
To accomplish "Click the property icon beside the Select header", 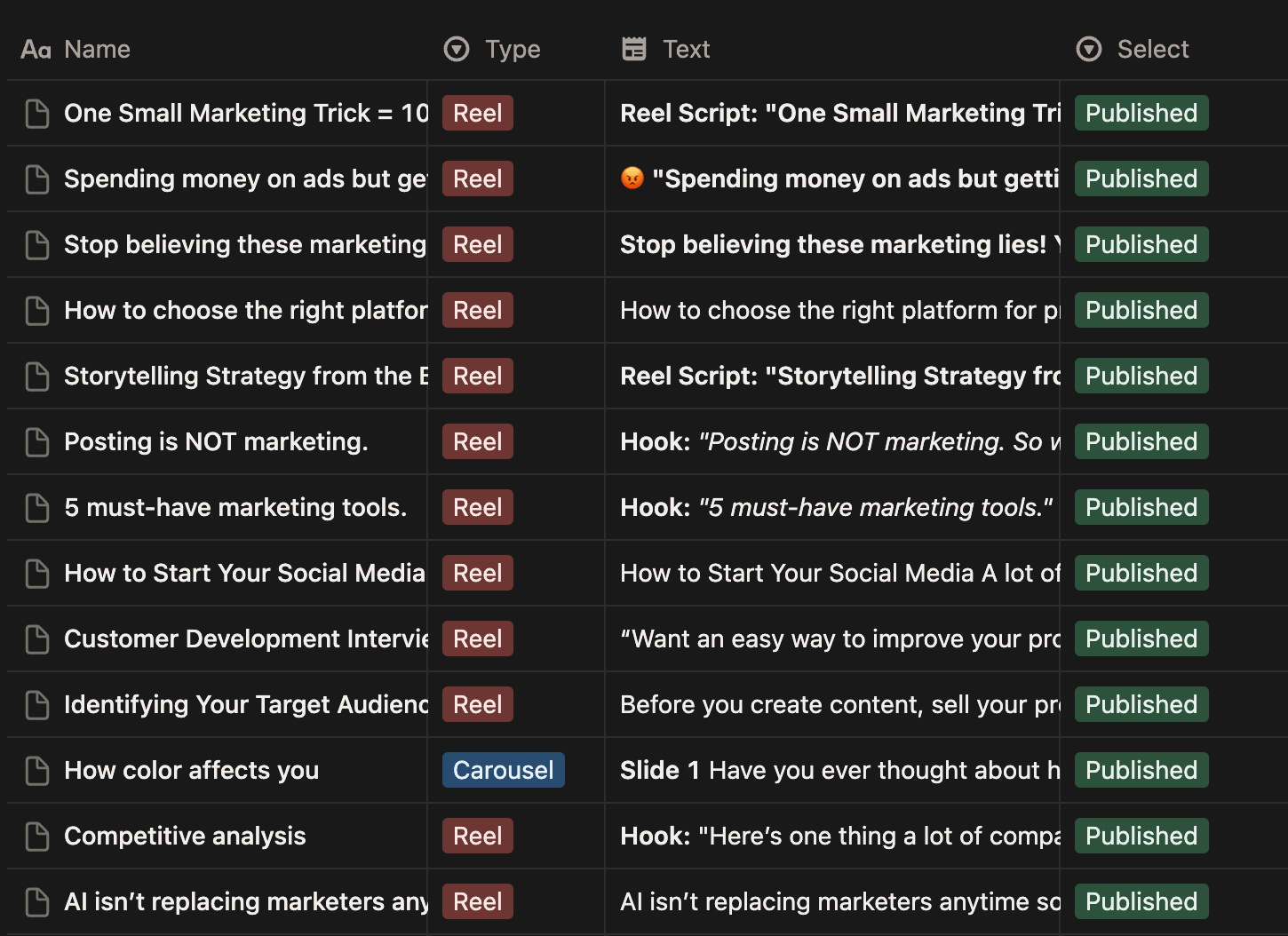I will pos(1088,49).
